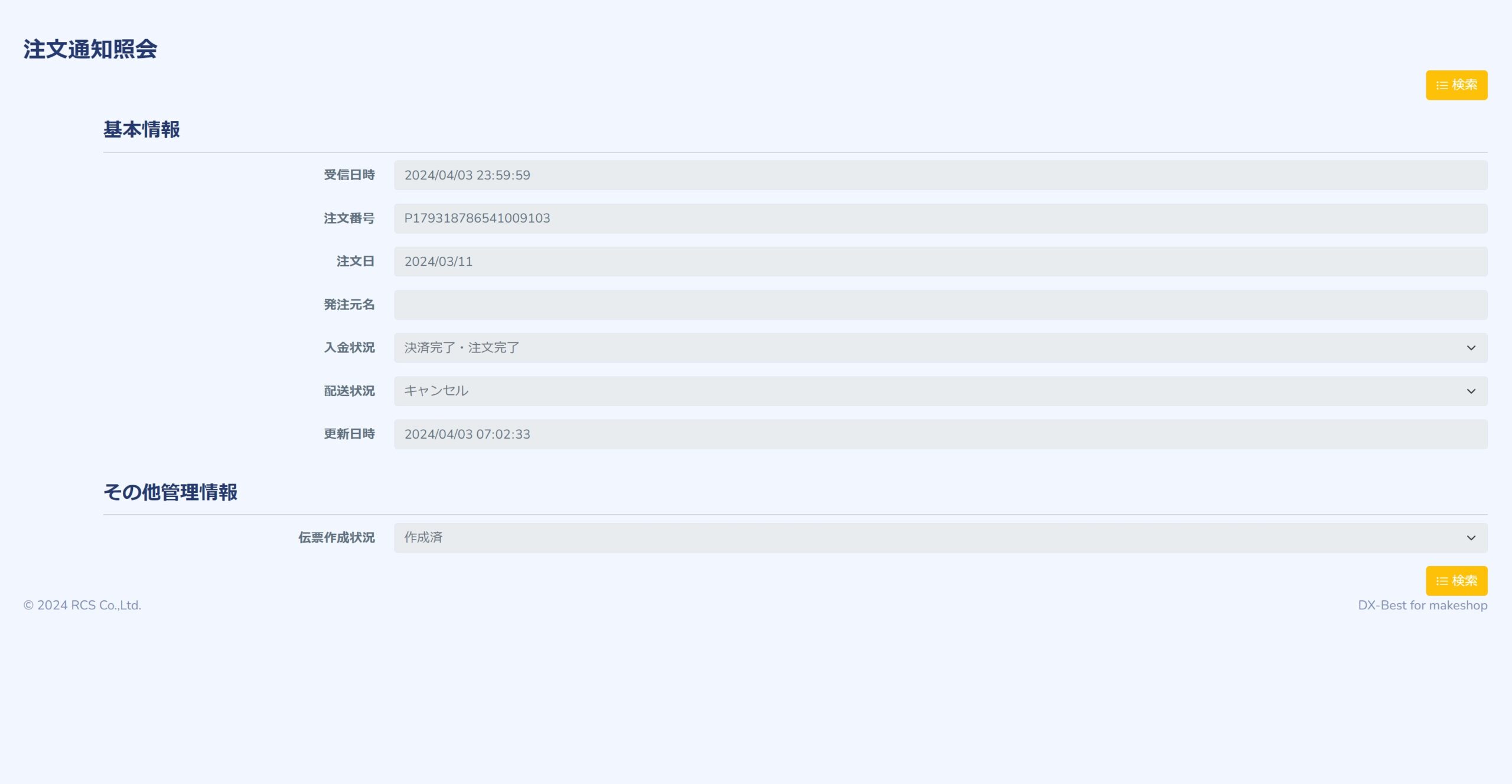The height and width of the screenshot is (784, 1512).
Task: Click the top 検索 button
Action: pos(1456,85)
